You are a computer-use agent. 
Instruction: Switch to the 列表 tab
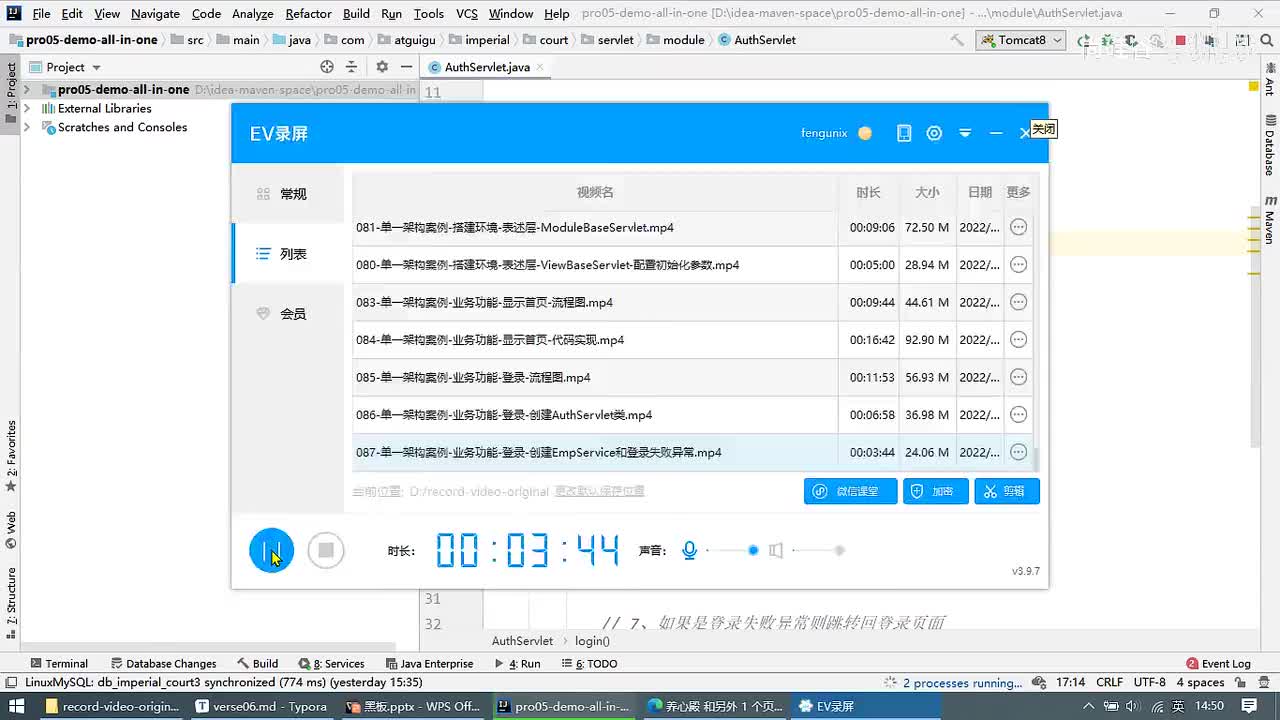click(x=287, y=254)
